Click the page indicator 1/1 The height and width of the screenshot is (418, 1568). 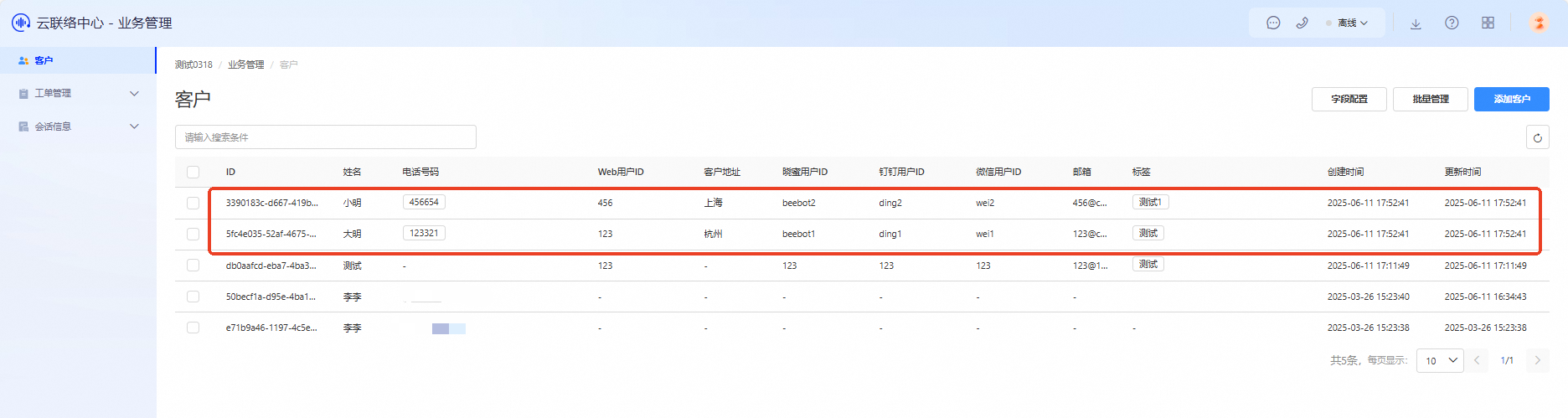coord(1507,360)
